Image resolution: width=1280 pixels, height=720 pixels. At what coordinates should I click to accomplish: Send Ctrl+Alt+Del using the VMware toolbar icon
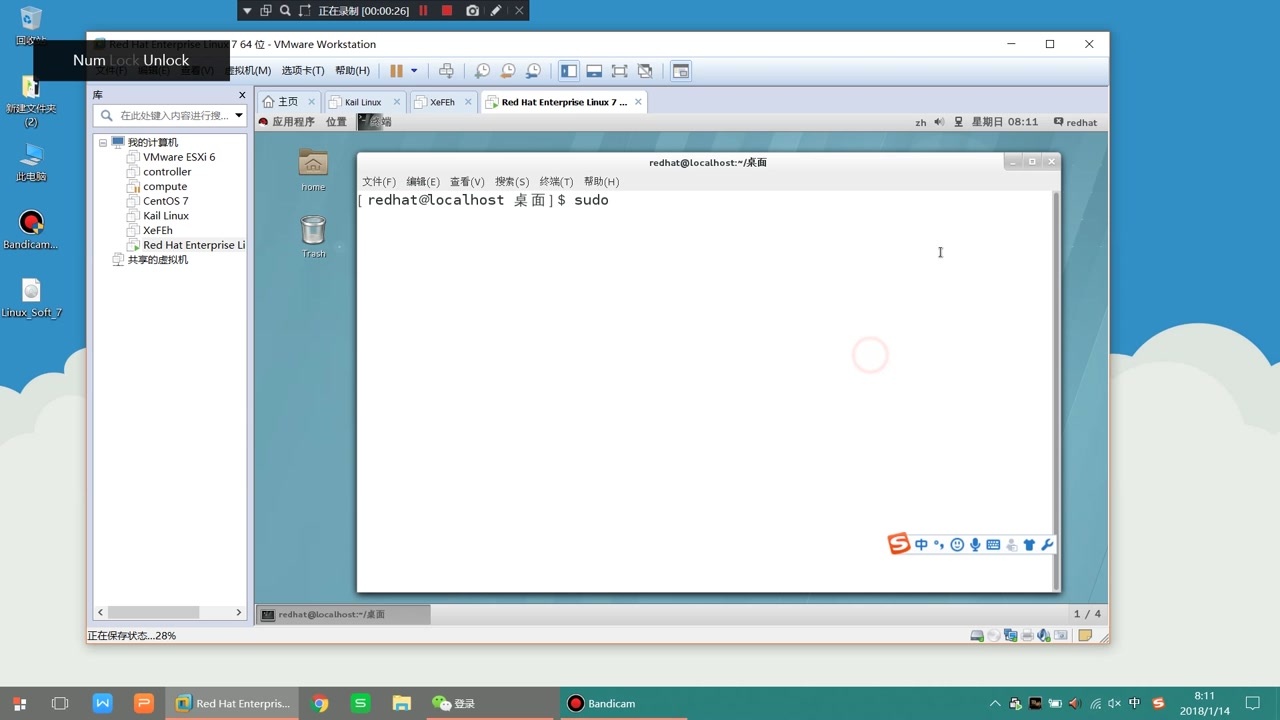click(446, 71)
